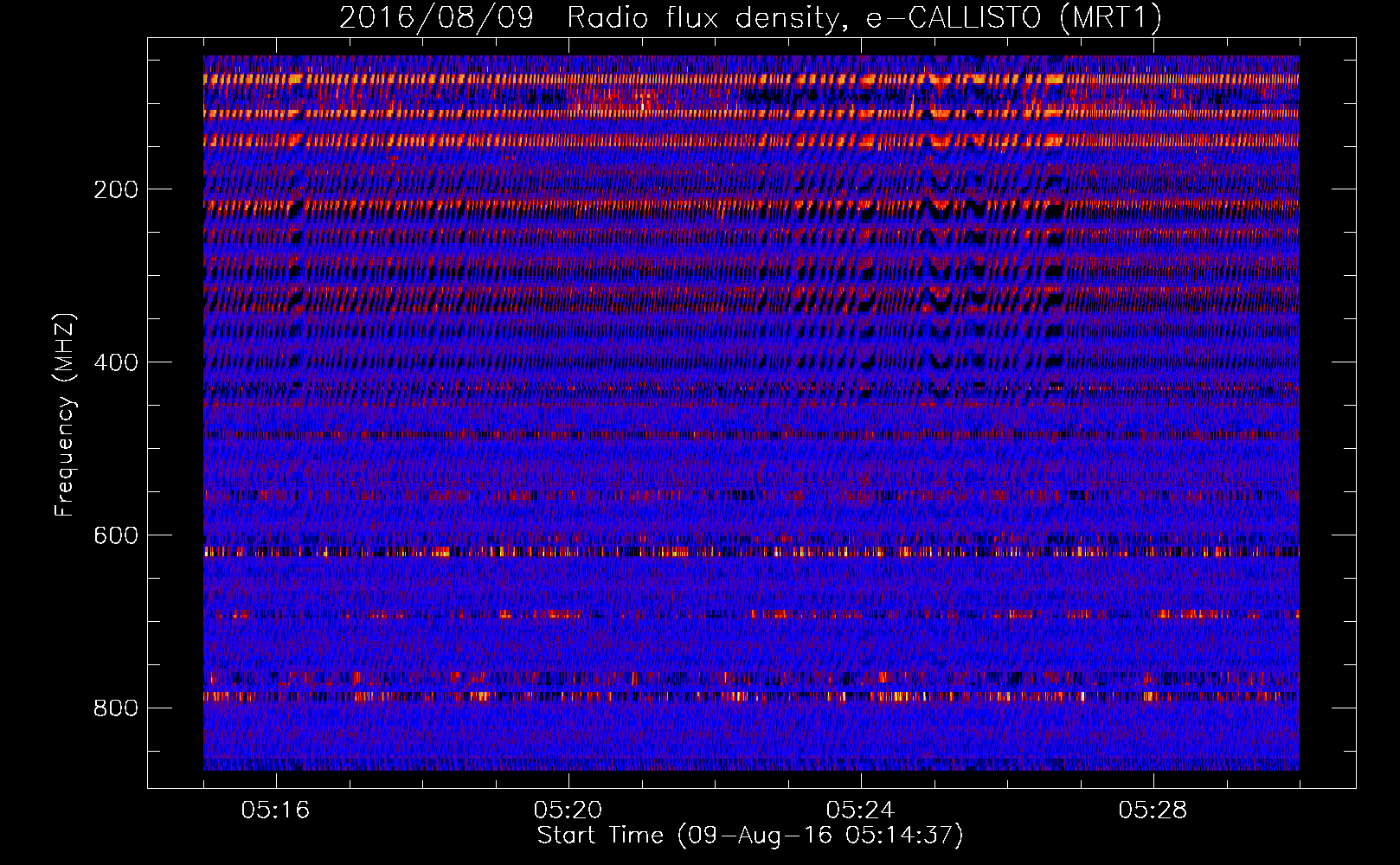Click the 400 frequency tick label

click(116, 362)
